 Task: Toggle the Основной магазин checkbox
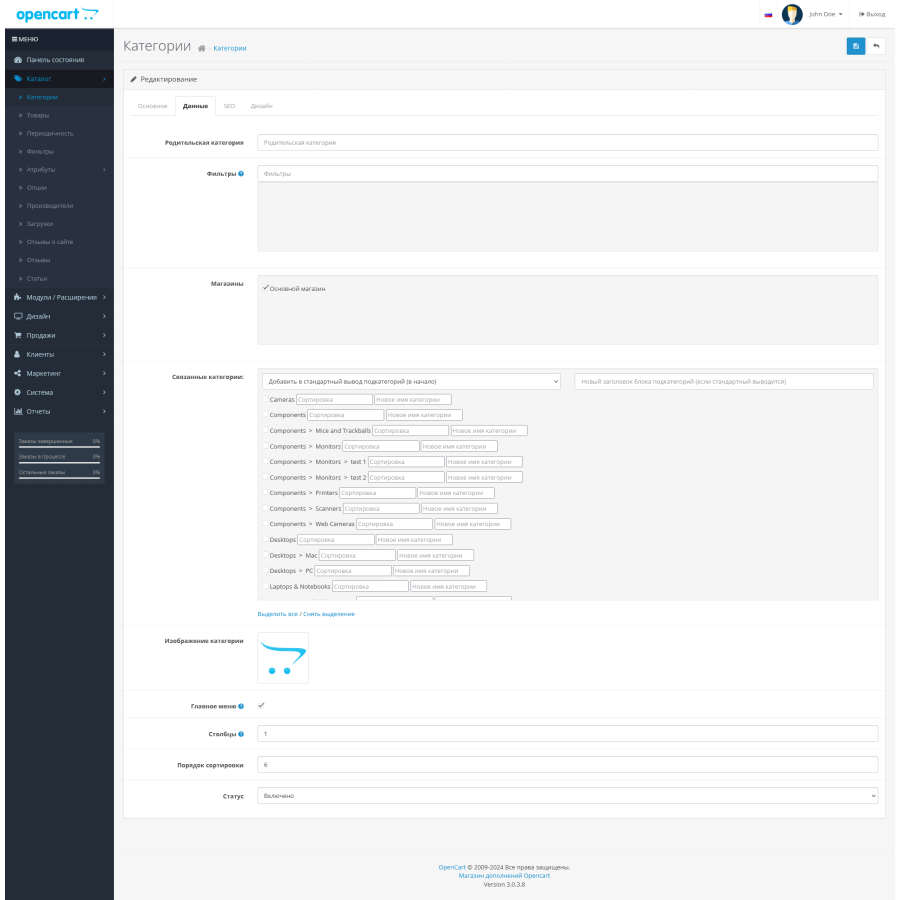265,288
